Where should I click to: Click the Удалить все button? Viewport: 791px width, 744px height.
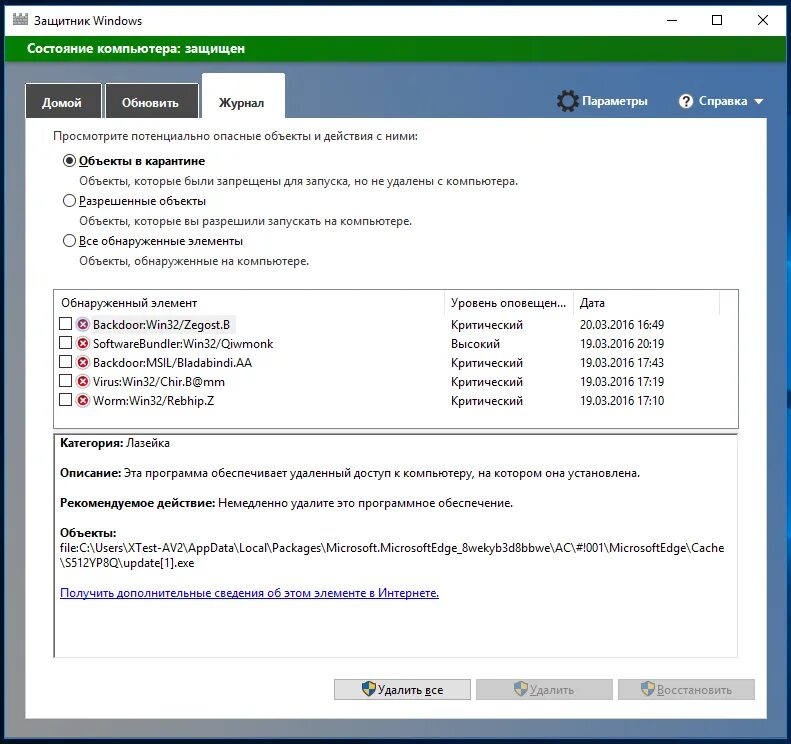402,690
